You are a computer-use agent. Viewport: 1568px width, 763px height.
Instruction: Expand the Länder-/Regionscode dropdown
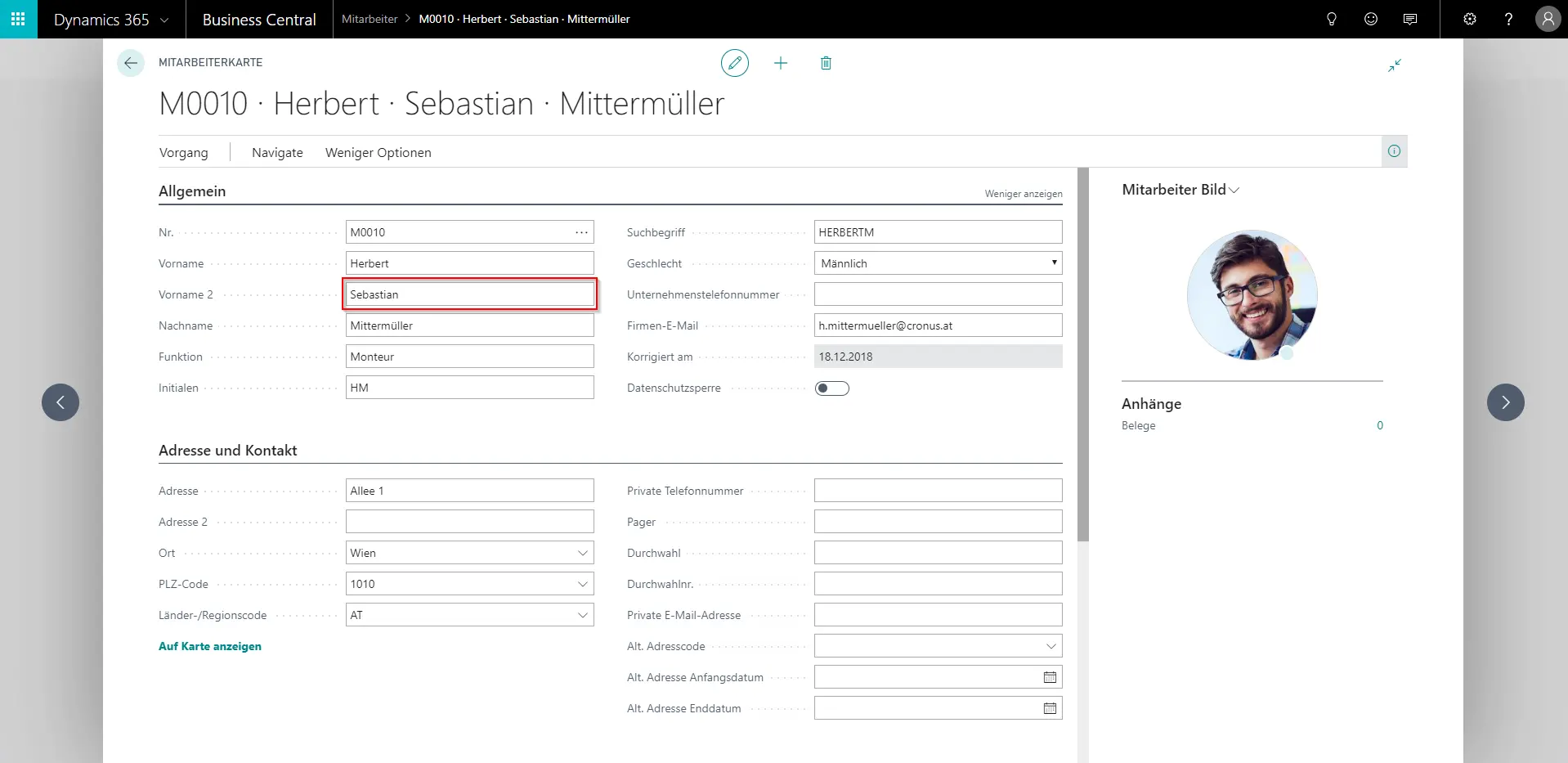(x=583, y=615)
